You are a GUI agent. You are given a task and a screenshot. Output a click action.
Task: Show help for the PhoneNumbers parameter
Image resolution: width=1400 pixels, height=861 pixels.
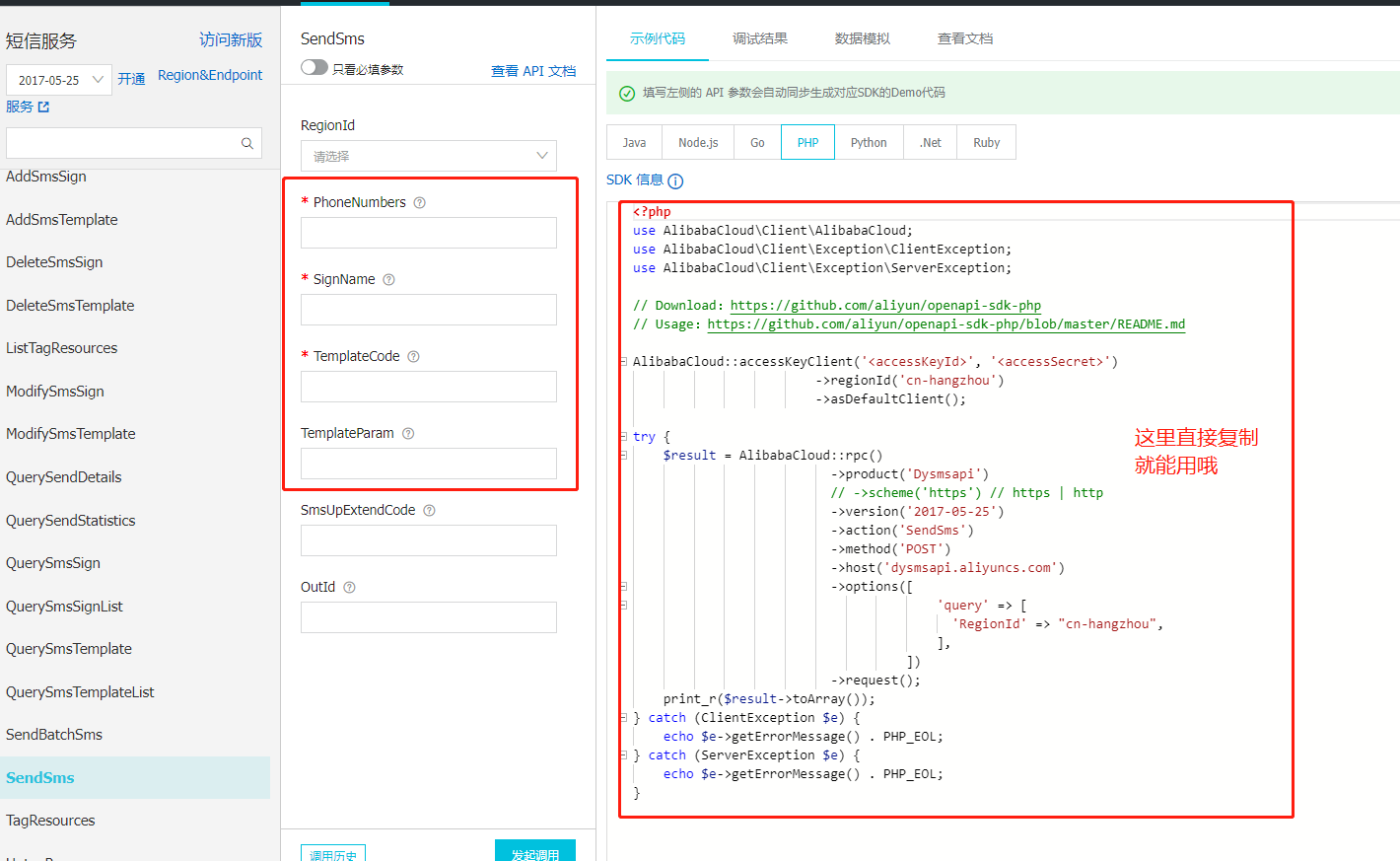click(419, 202)
